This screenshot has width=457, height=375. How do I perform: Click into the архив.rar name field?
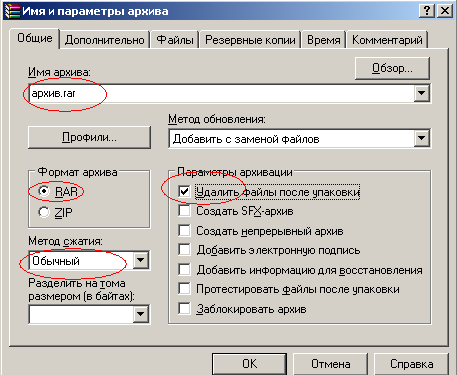(x=221, y=93)
